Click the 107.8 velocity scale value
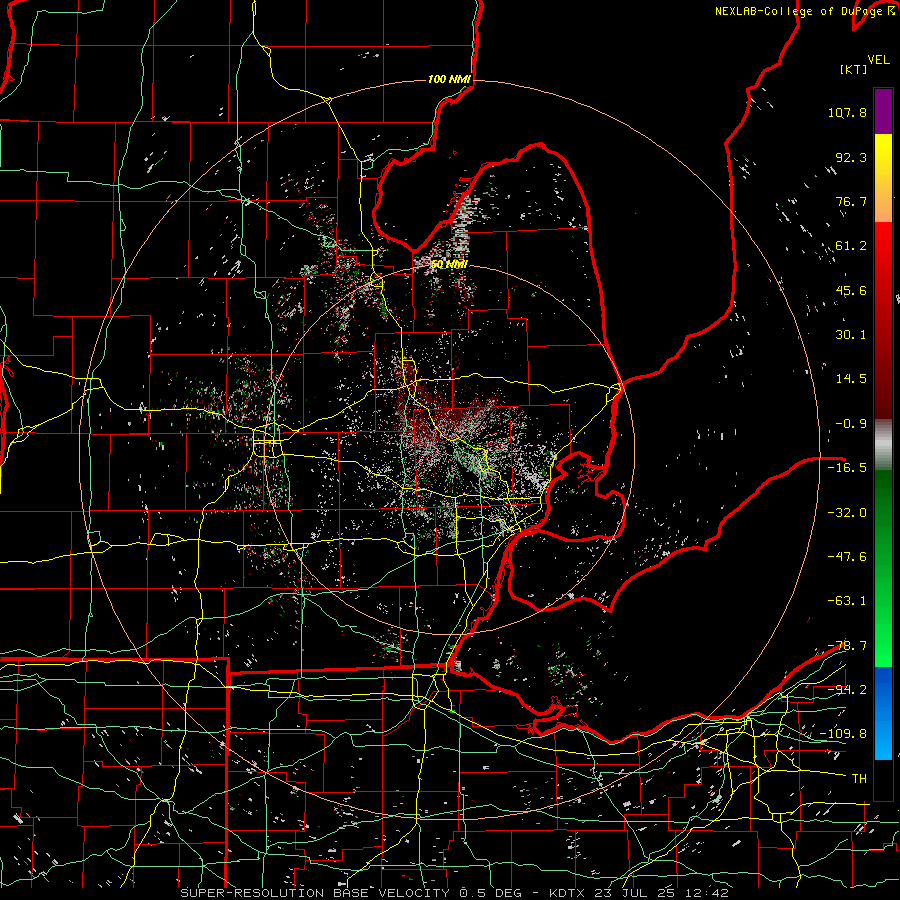The height and width of the screenshot is (900, 900). point(847,112)
